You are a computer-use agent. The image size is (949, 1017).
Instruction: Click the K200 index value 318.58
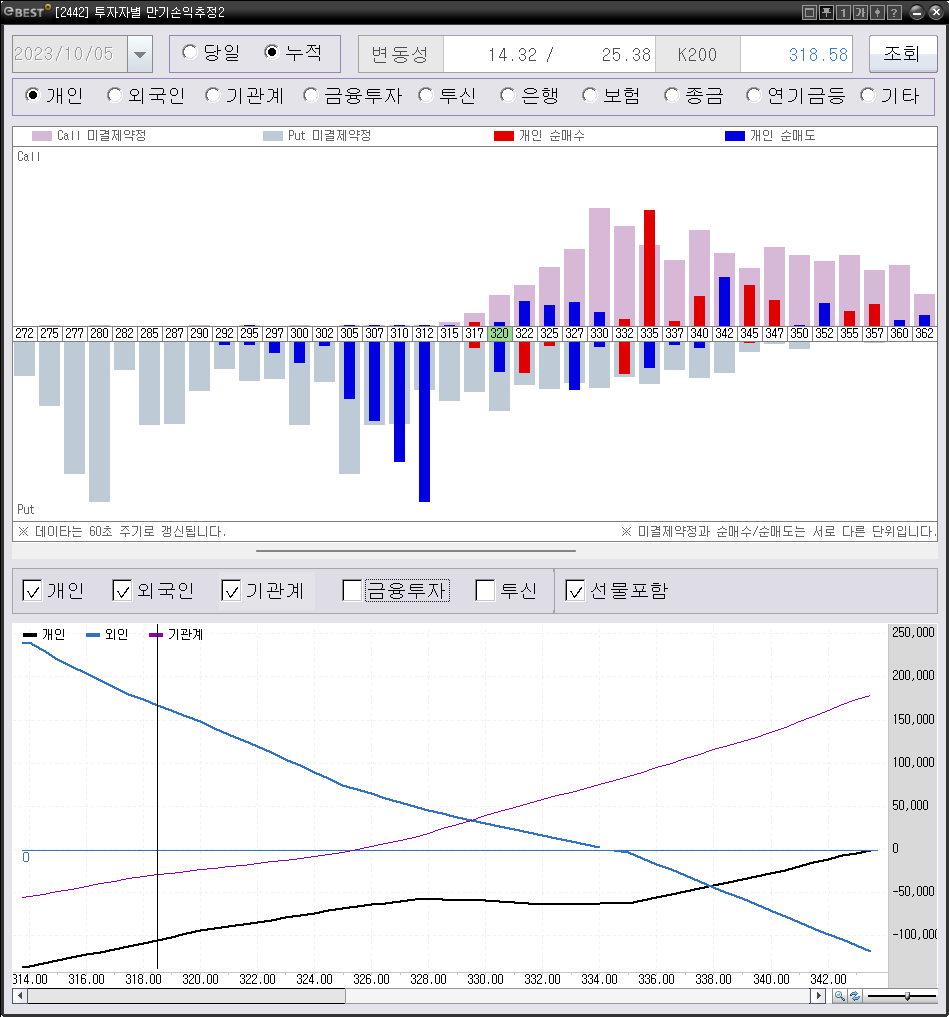point(818,54)
